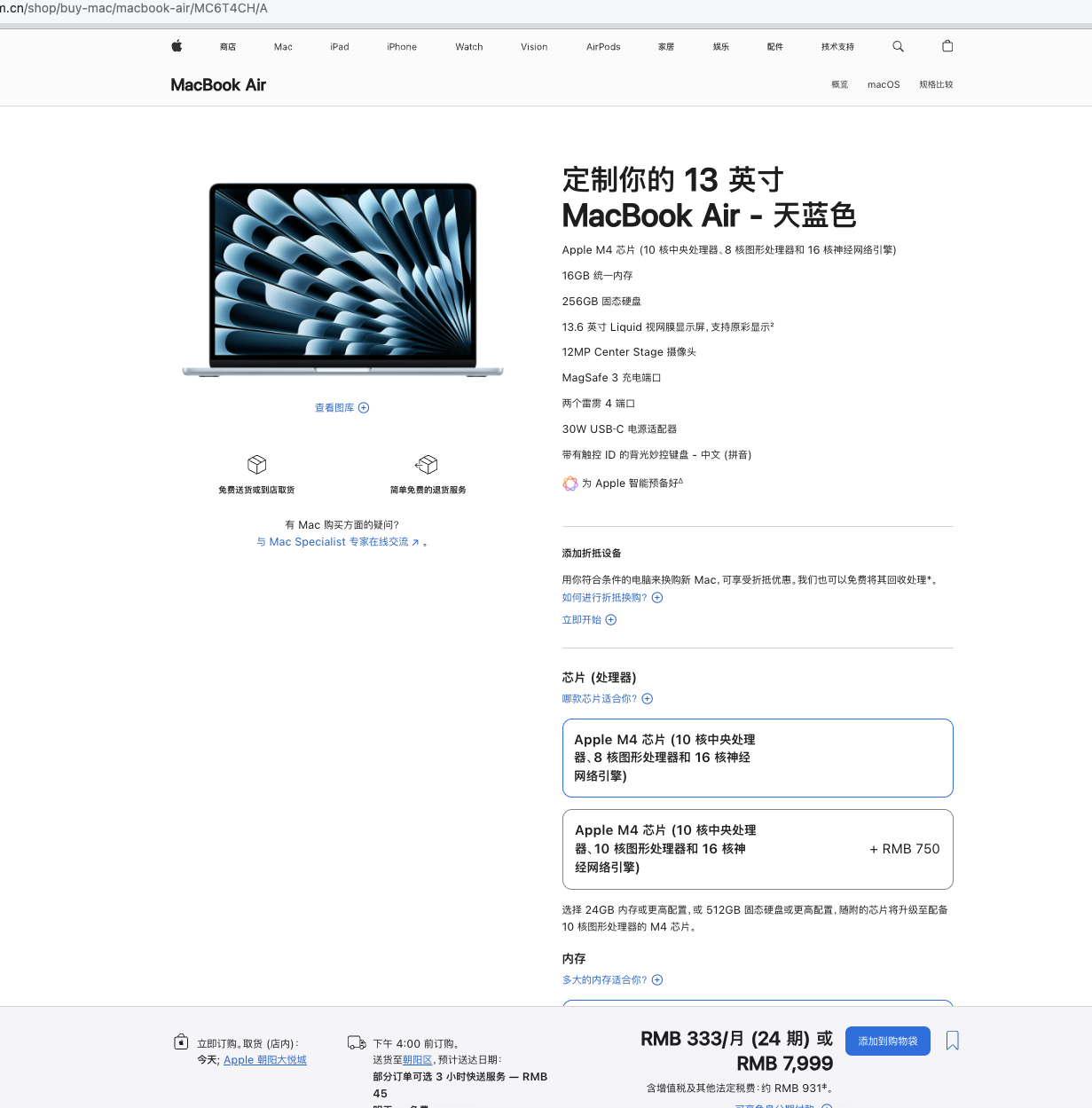Click the Apple Intelligence colorful icon

coord(570,483)
